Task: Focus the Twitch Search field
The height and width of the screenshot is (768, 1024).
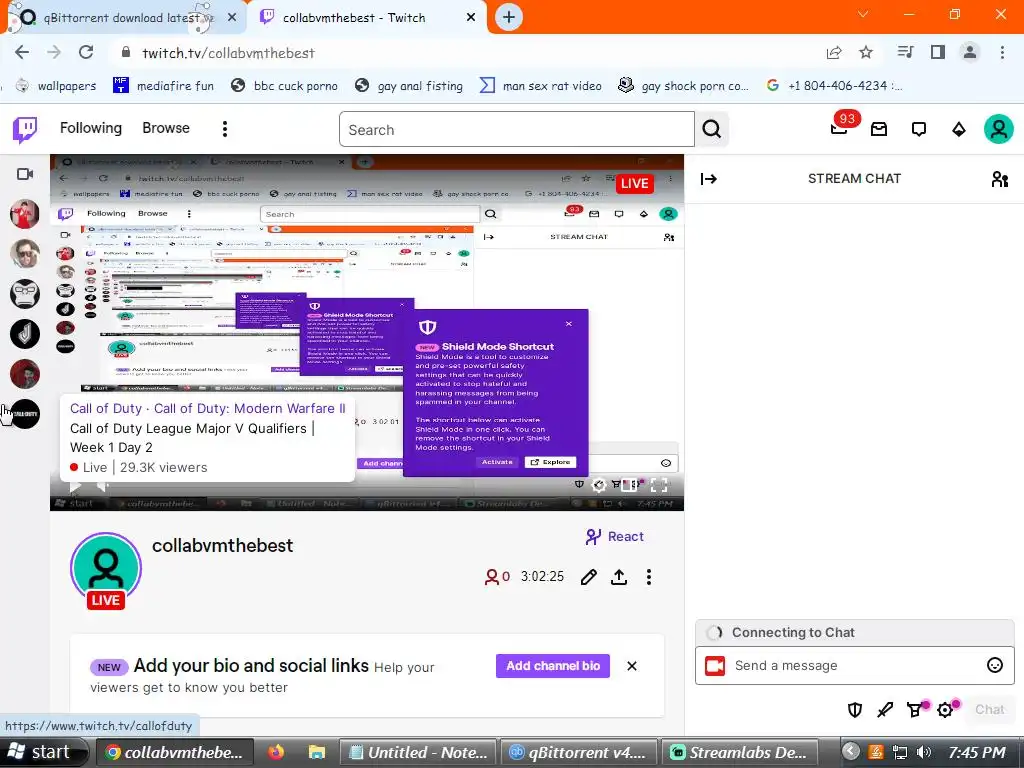Action: (517, 129)
